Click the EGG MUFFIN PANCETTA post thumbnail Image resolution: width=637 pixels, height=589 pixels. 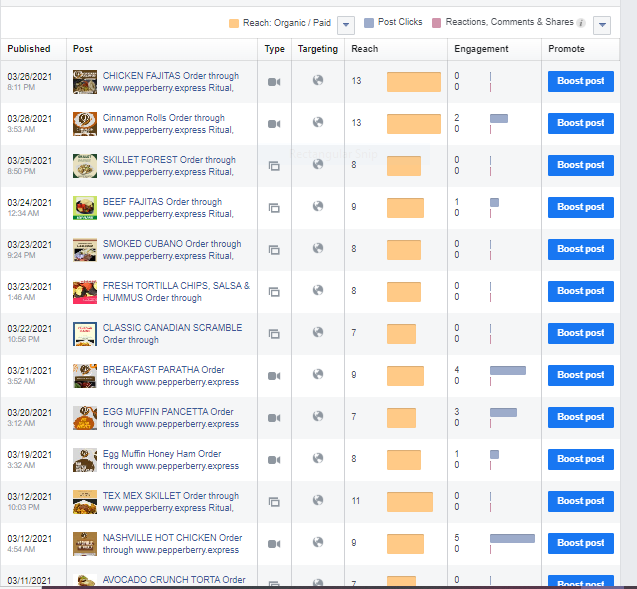(85, 418)
